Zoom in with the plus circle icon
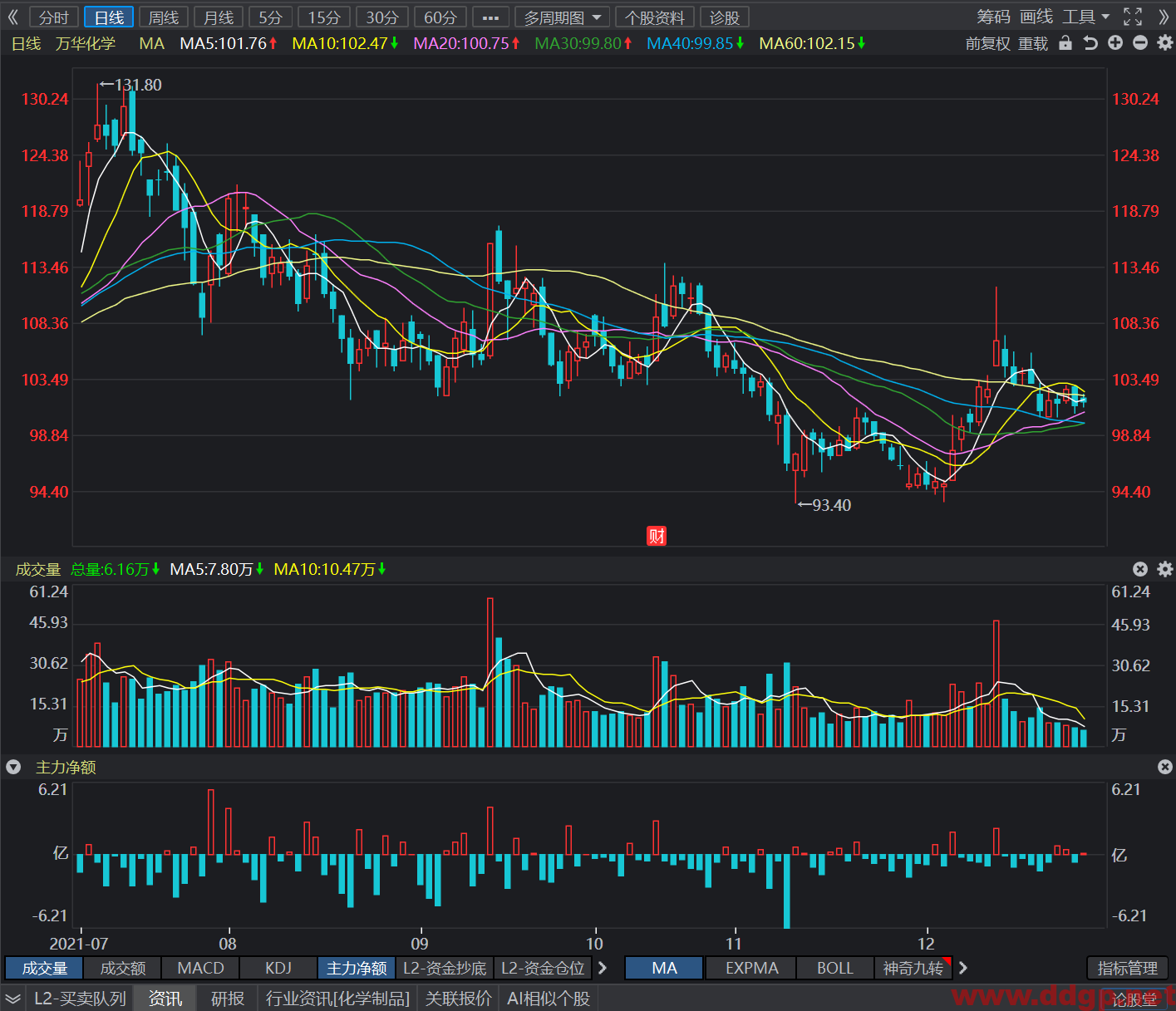Viewport: 1176px width, 1011px height. 1115,43
